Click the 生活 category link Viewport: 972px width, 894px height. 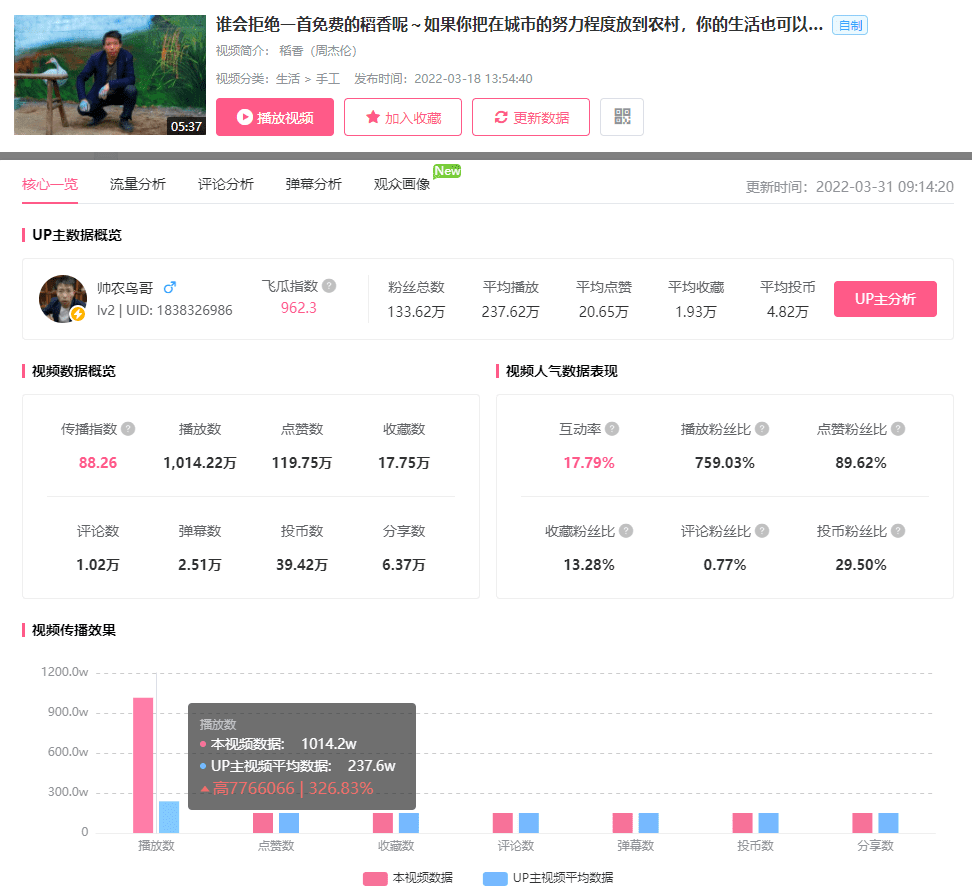click(288, 79)
